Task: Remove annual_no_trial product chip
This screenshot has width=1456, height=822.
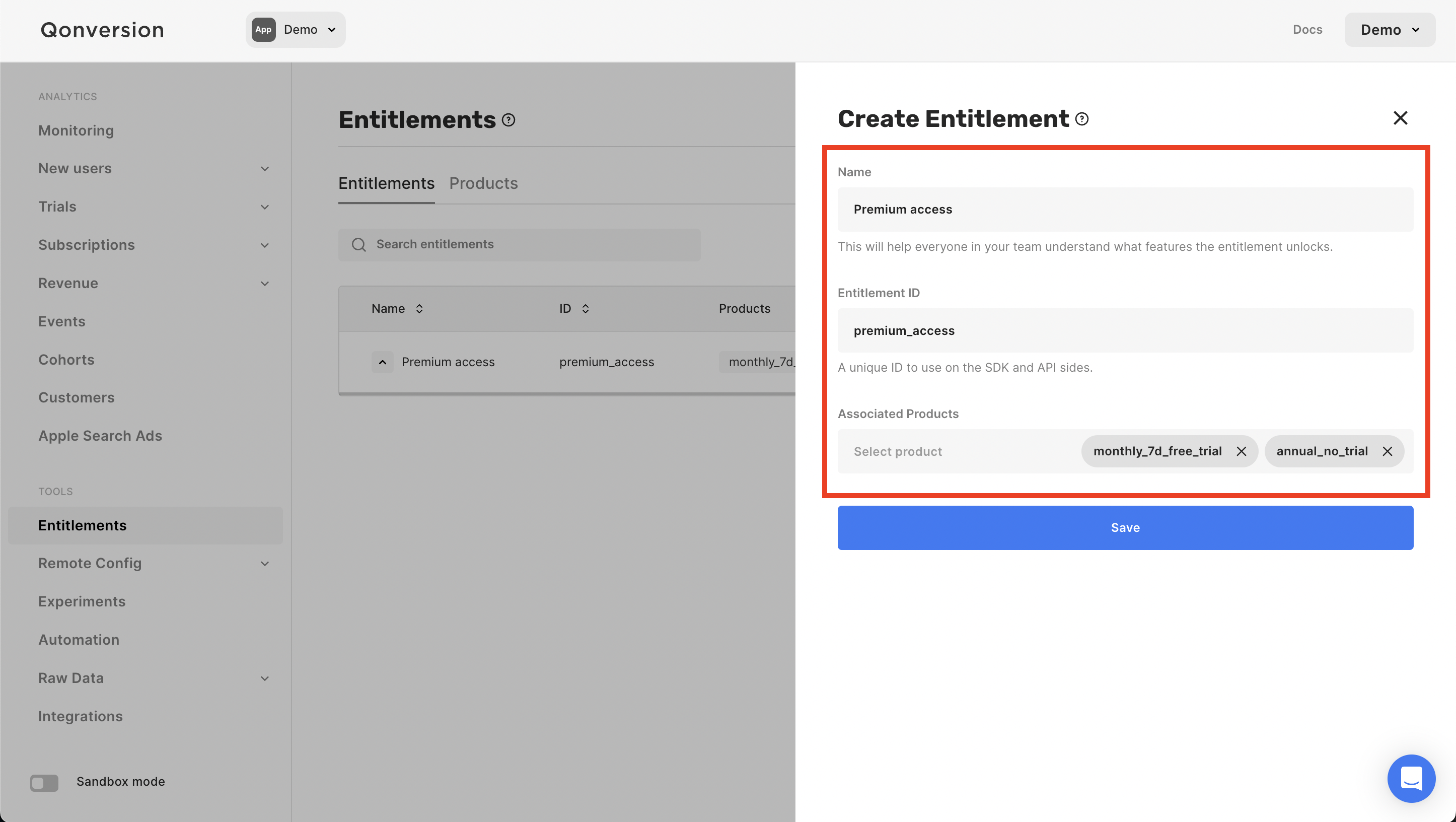Action: (1387, 451)
